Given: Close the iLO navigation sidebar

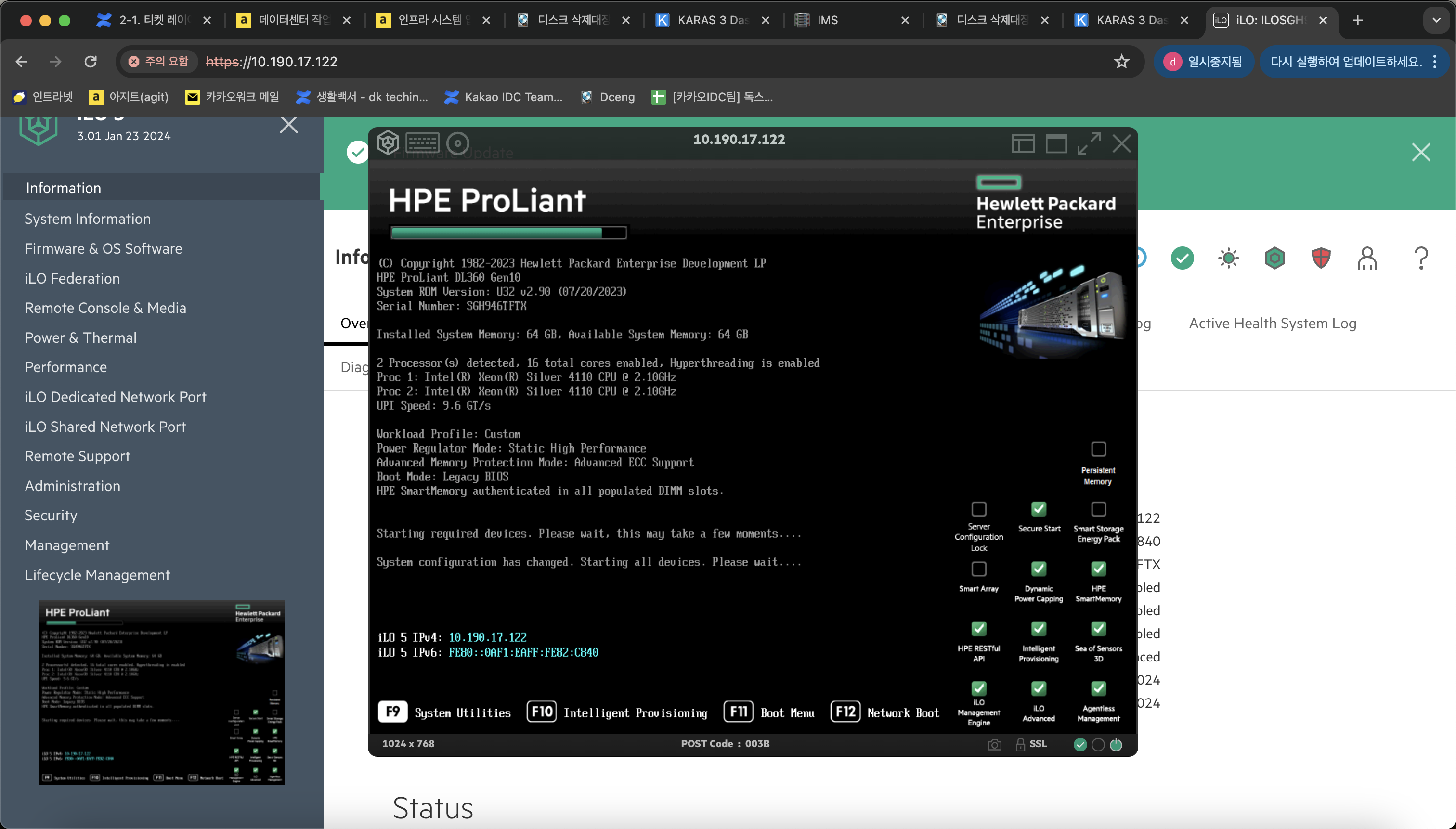Looking at the screenshot, I should tap(289, 125).
